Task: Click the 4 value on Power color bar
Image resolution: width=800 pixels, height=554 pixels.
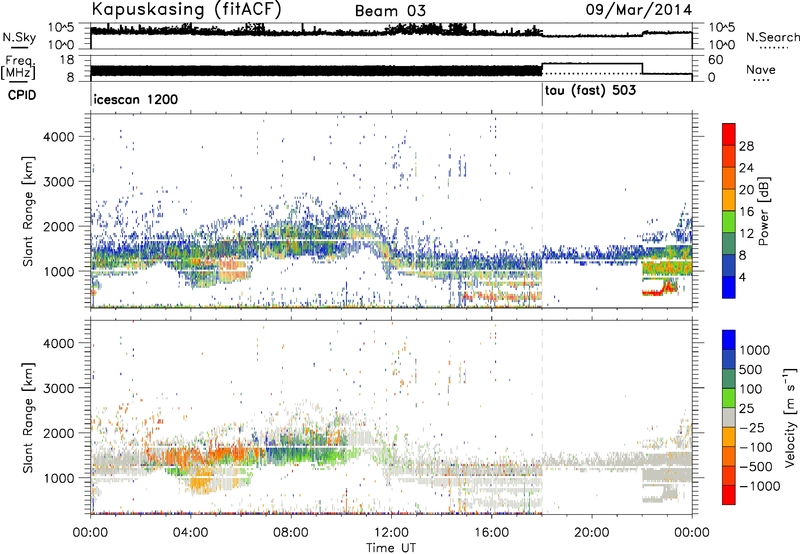Action: click(x=743, y=277)
